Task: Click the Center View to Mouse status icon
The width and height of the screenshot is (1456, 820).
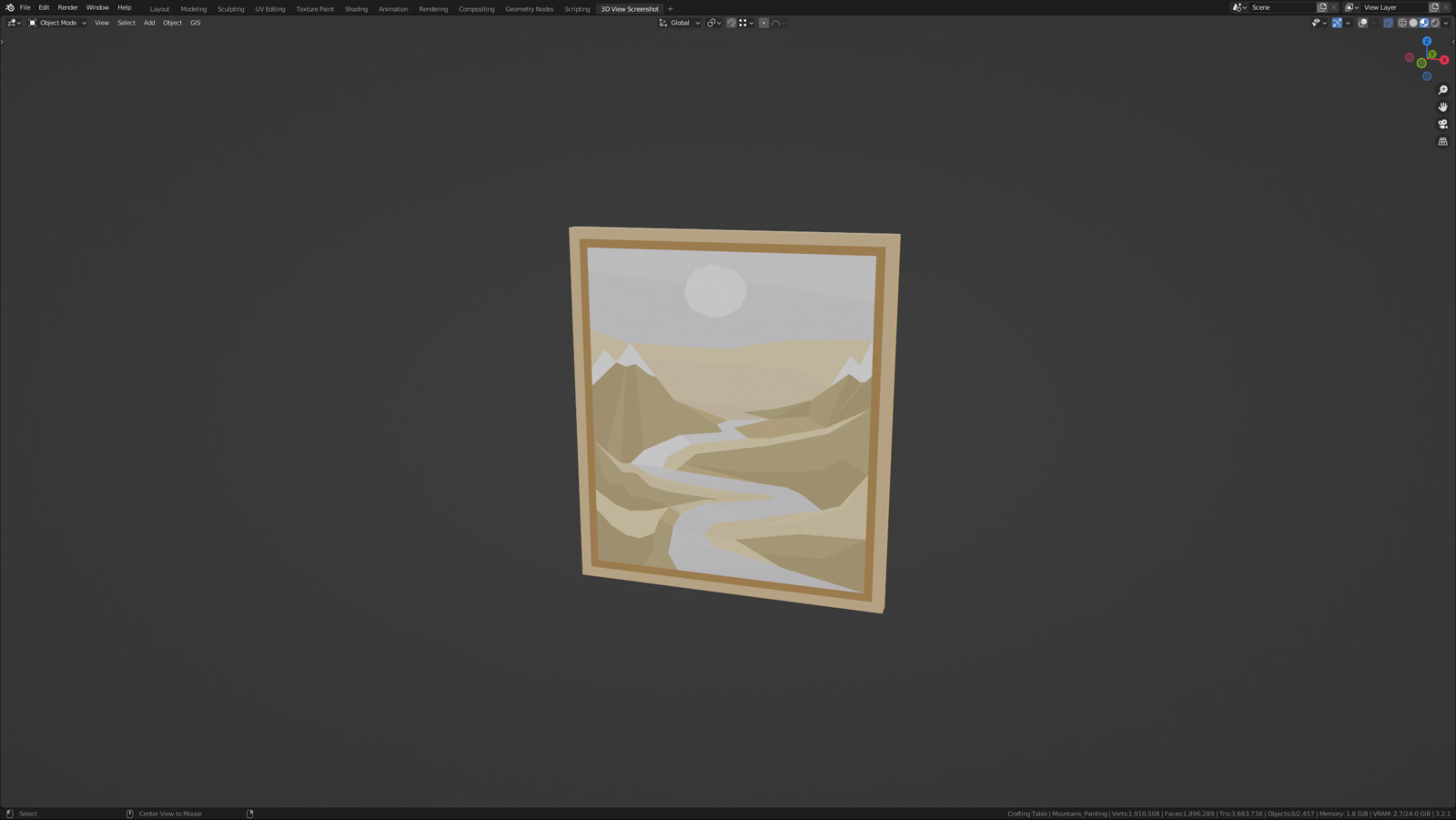Action: [129, 814]
